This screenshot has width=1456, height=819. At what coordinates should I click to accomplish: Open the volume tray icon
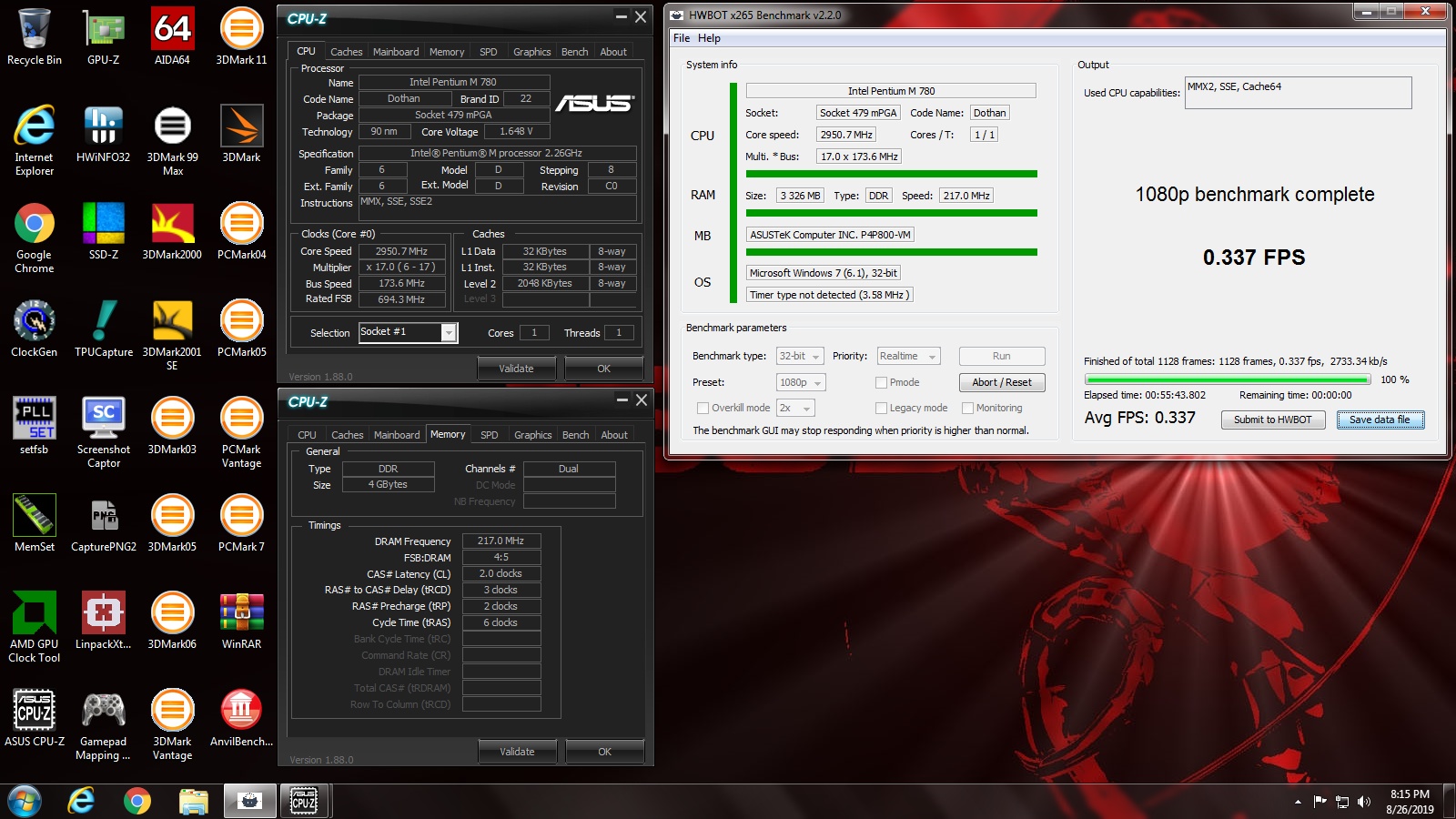tap(1363, 802)
